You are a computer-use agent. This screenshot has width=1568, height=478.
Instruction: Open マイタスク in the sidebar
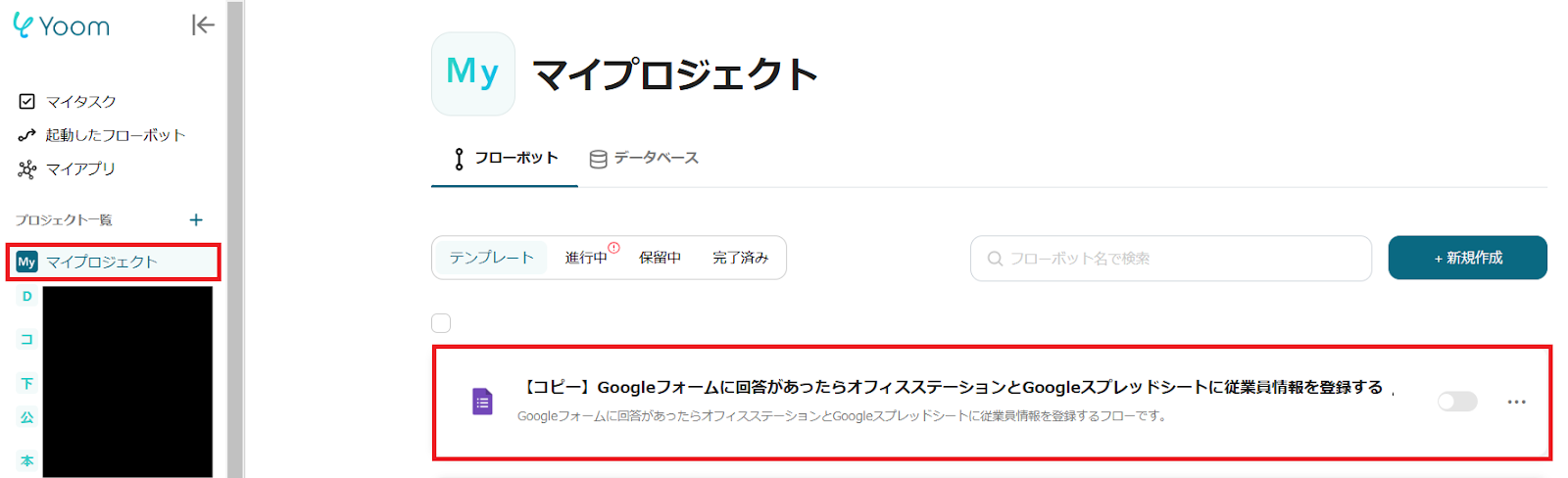(x=80, y=101)
